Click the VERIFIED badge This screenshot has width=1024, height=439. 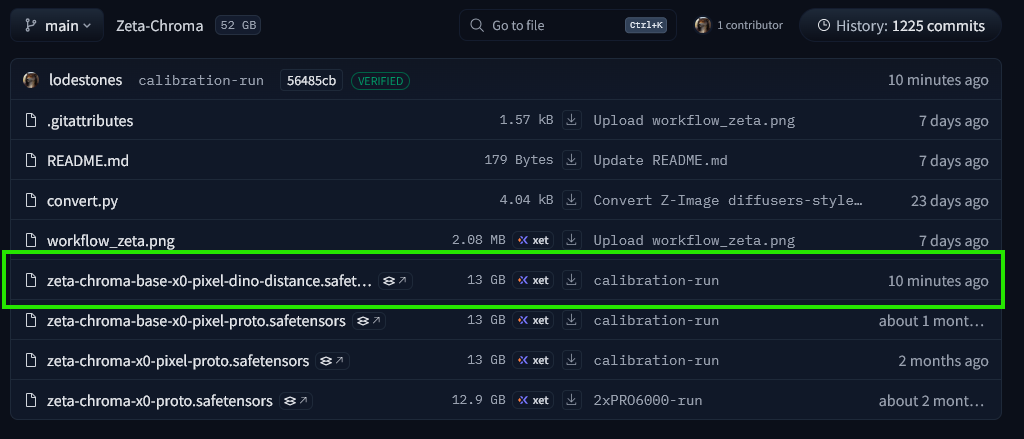pos(380,80)
